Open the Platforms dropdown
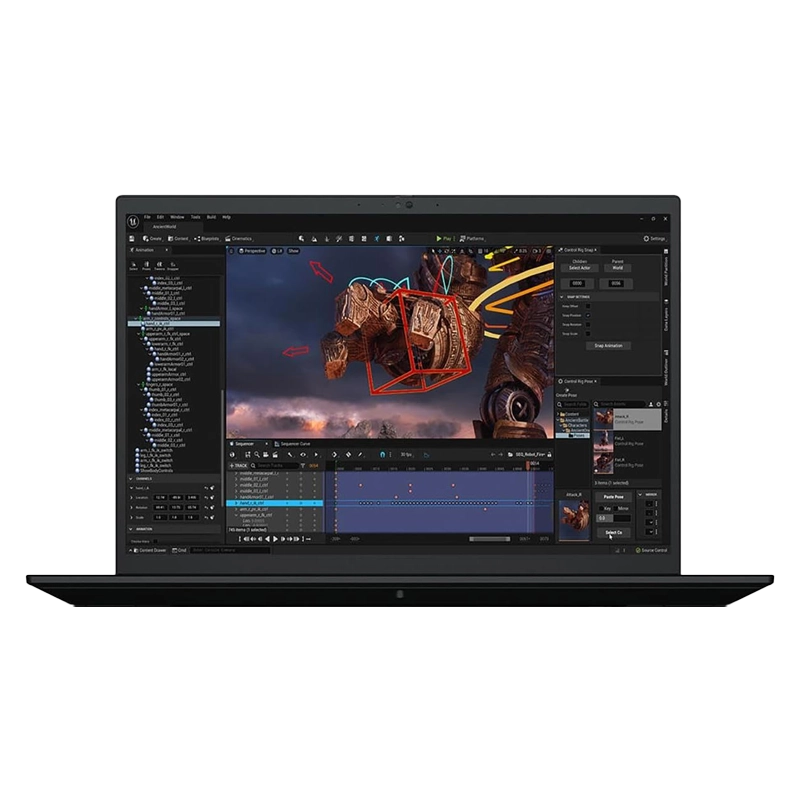 click(472, 239)
